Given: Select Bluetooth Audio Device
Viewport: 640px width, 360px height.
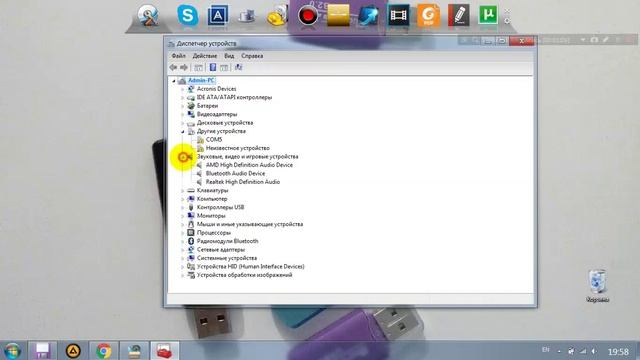Looking at the screenshot, I should tap(235, 173).
